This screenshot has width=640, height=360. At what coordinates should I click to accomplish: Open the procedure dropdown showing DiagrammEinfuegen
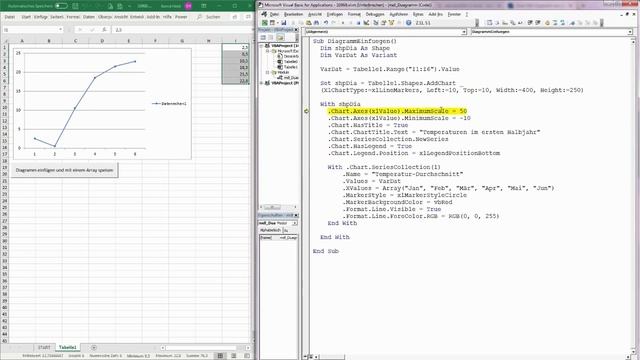click(x=630, y=32)
